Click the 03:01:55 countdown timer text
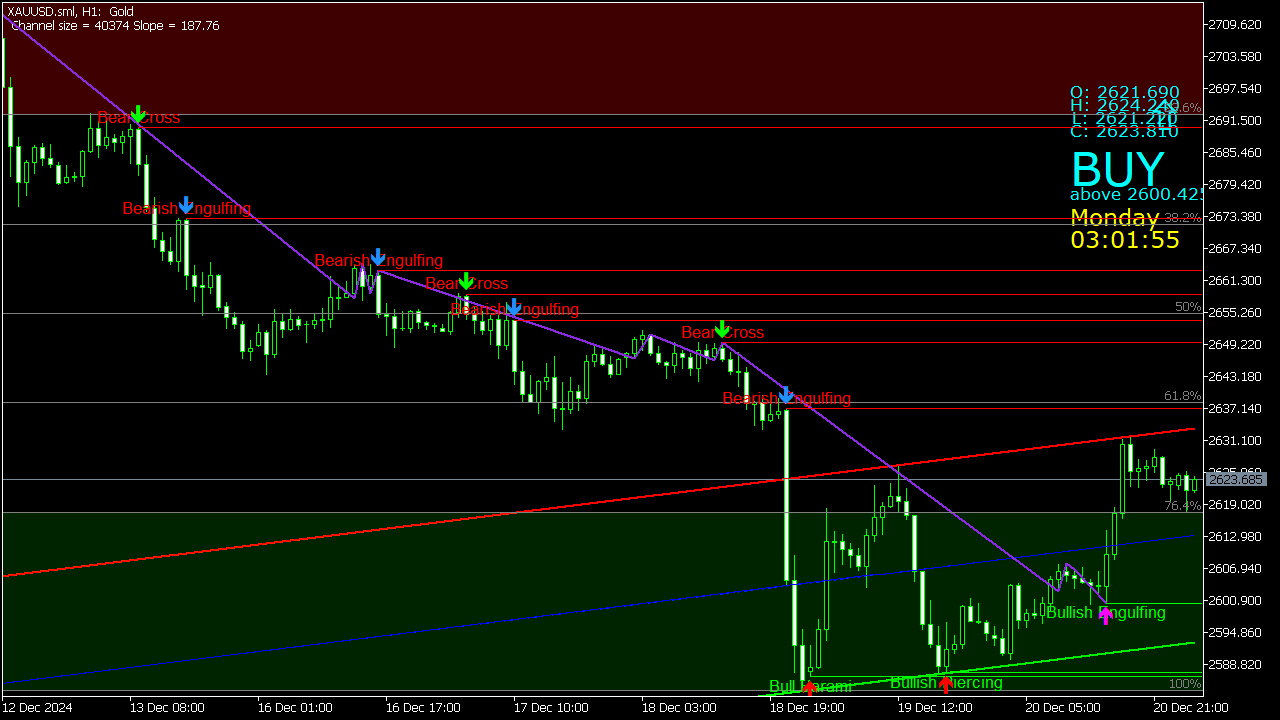The height and width of the screenshot is (720, 1280). [x=1124, y=240]
